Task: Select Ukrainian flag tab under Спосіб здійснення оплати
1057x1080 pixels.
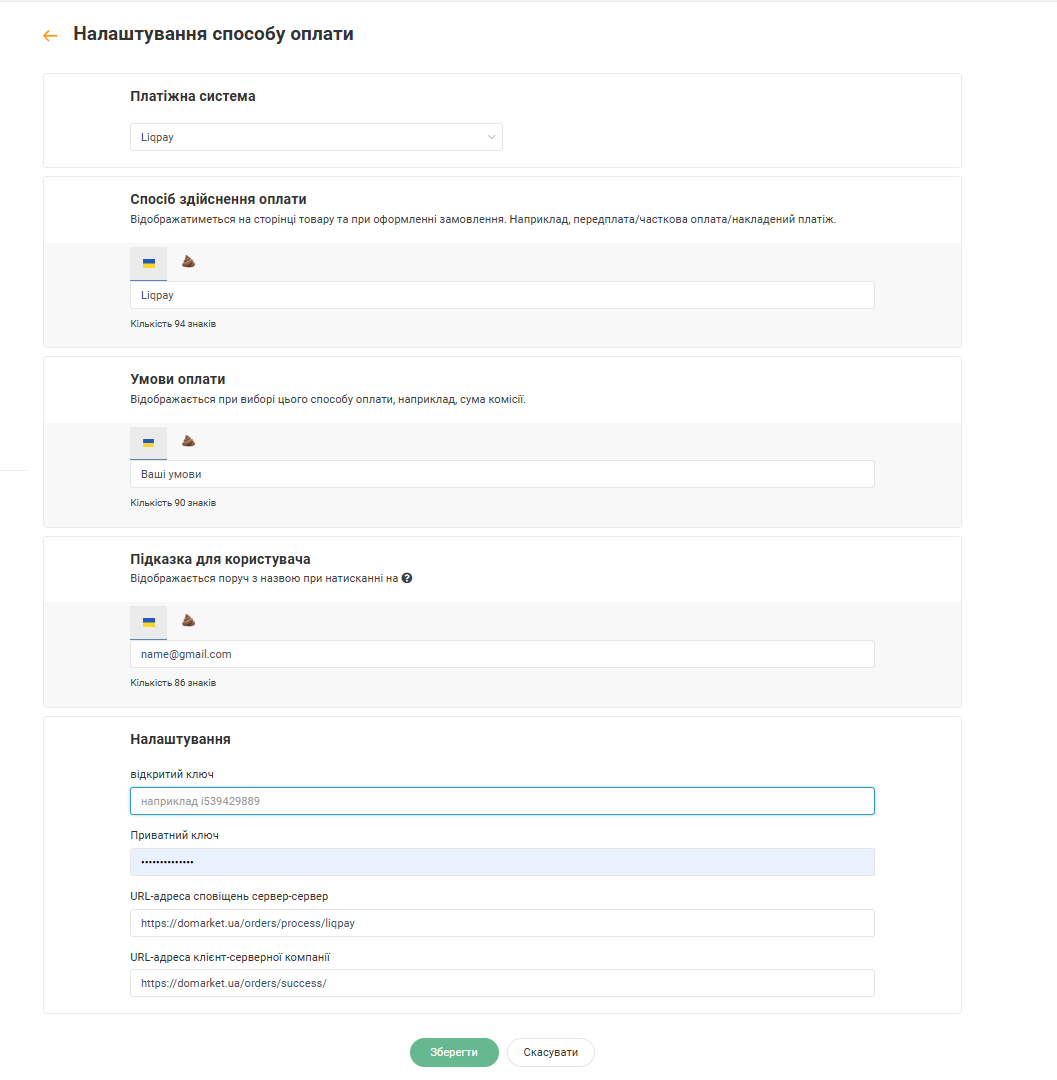Action: pyautogui.click(x=149, y=263)
